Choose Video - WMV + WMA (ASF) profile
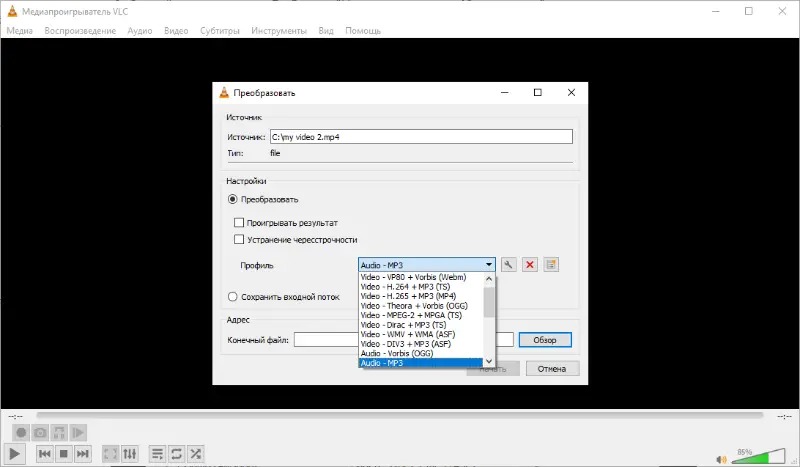The image size is (800, 467). click(x=420, y=334)
